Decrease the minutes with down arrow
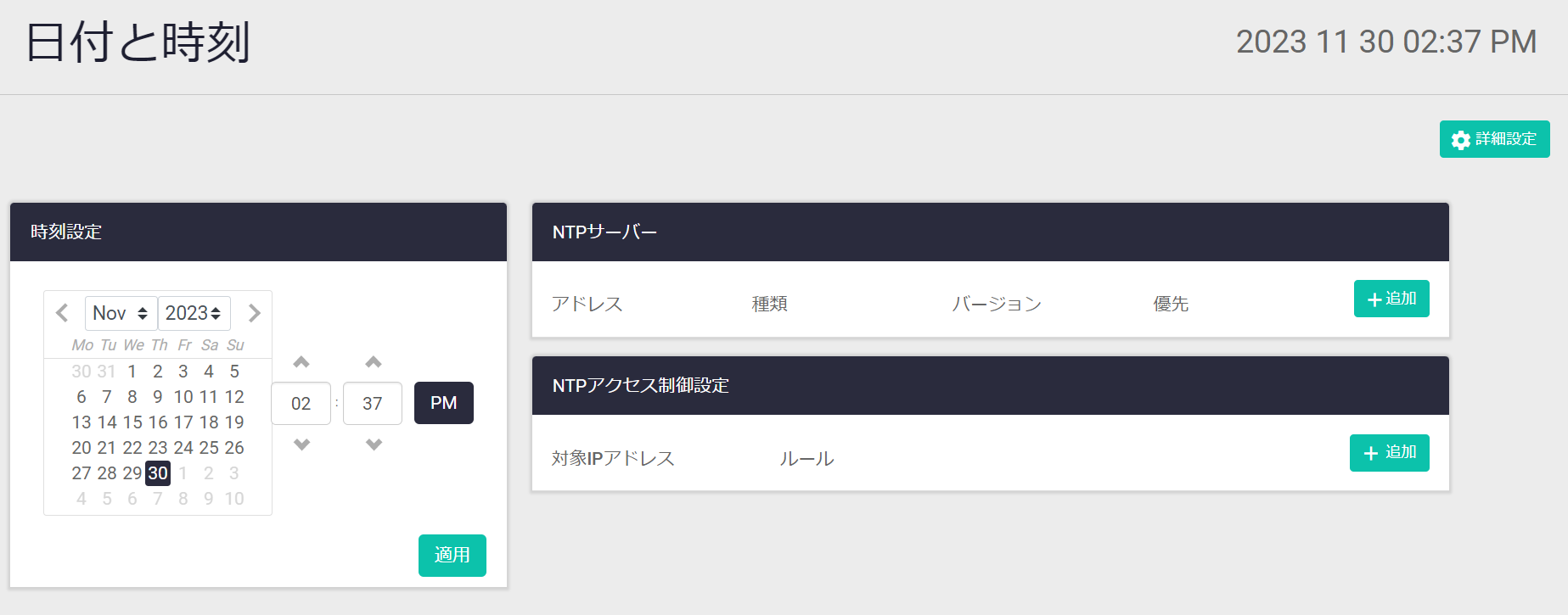Screen dimensions: 1568x615 [x=374, y=444]
